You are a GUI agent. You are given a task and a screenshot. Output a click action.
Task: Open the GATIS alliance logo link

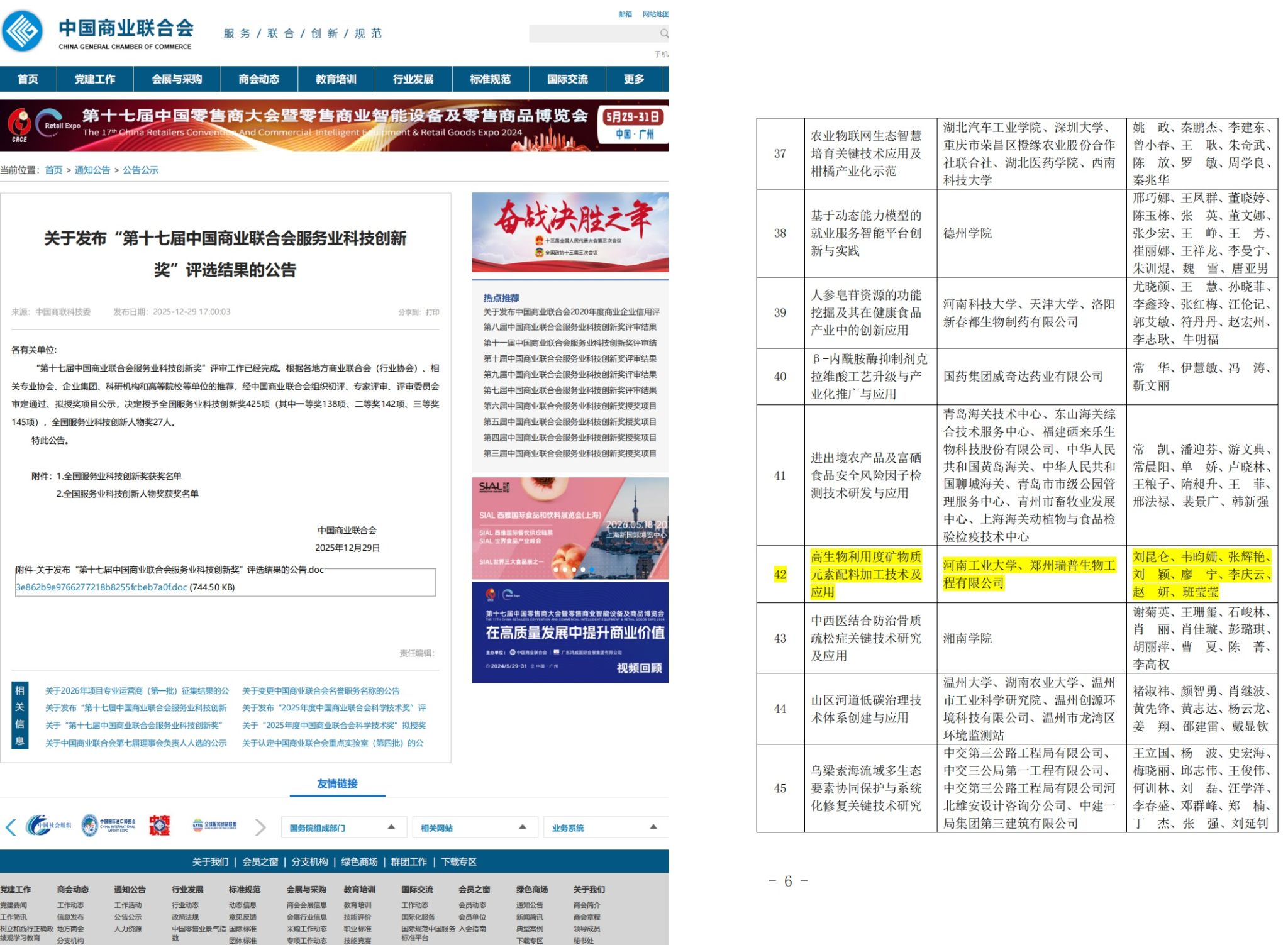(x=214, y=826)
